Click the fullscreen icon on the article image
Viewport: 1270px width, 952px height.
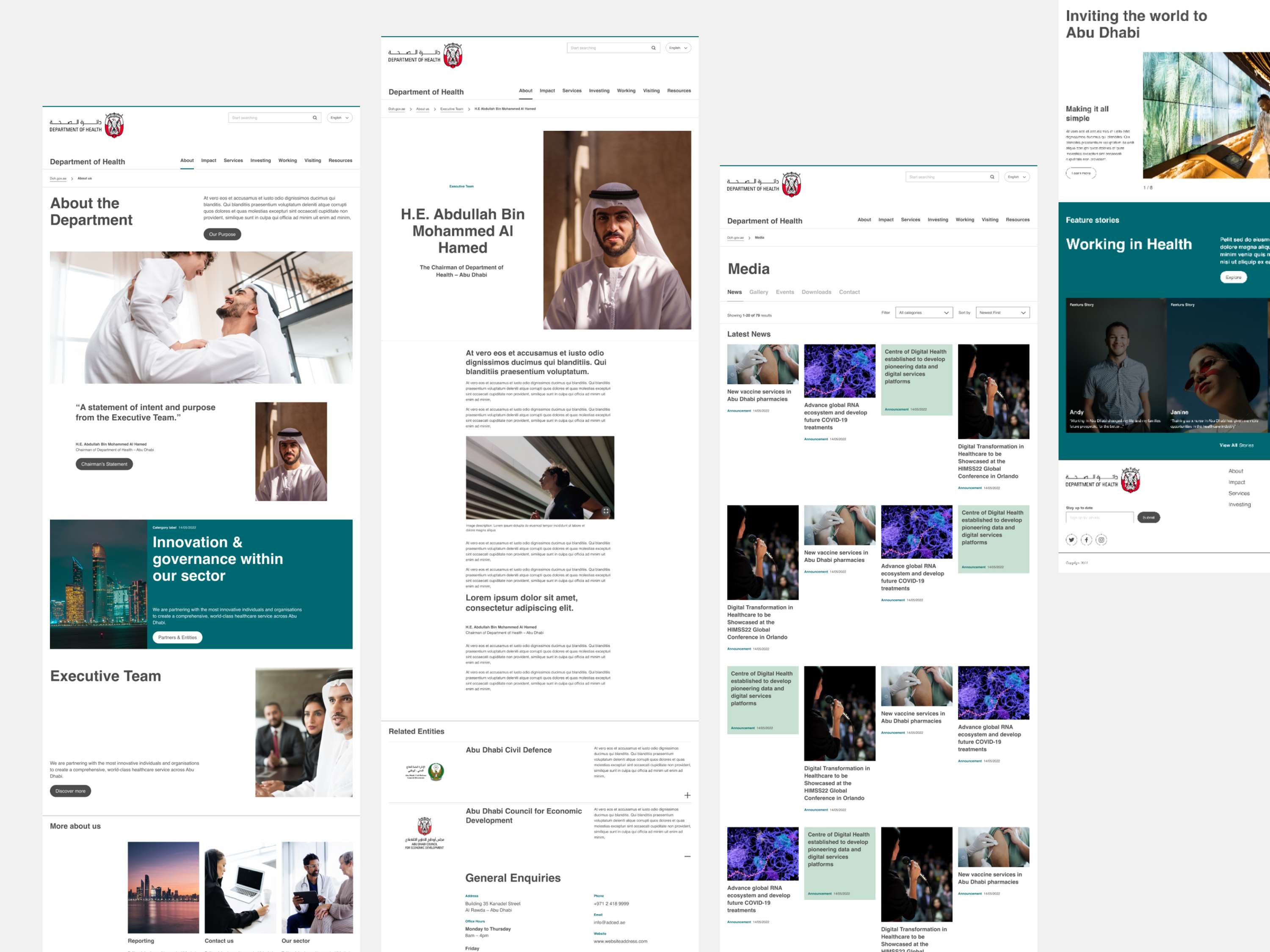606,511
